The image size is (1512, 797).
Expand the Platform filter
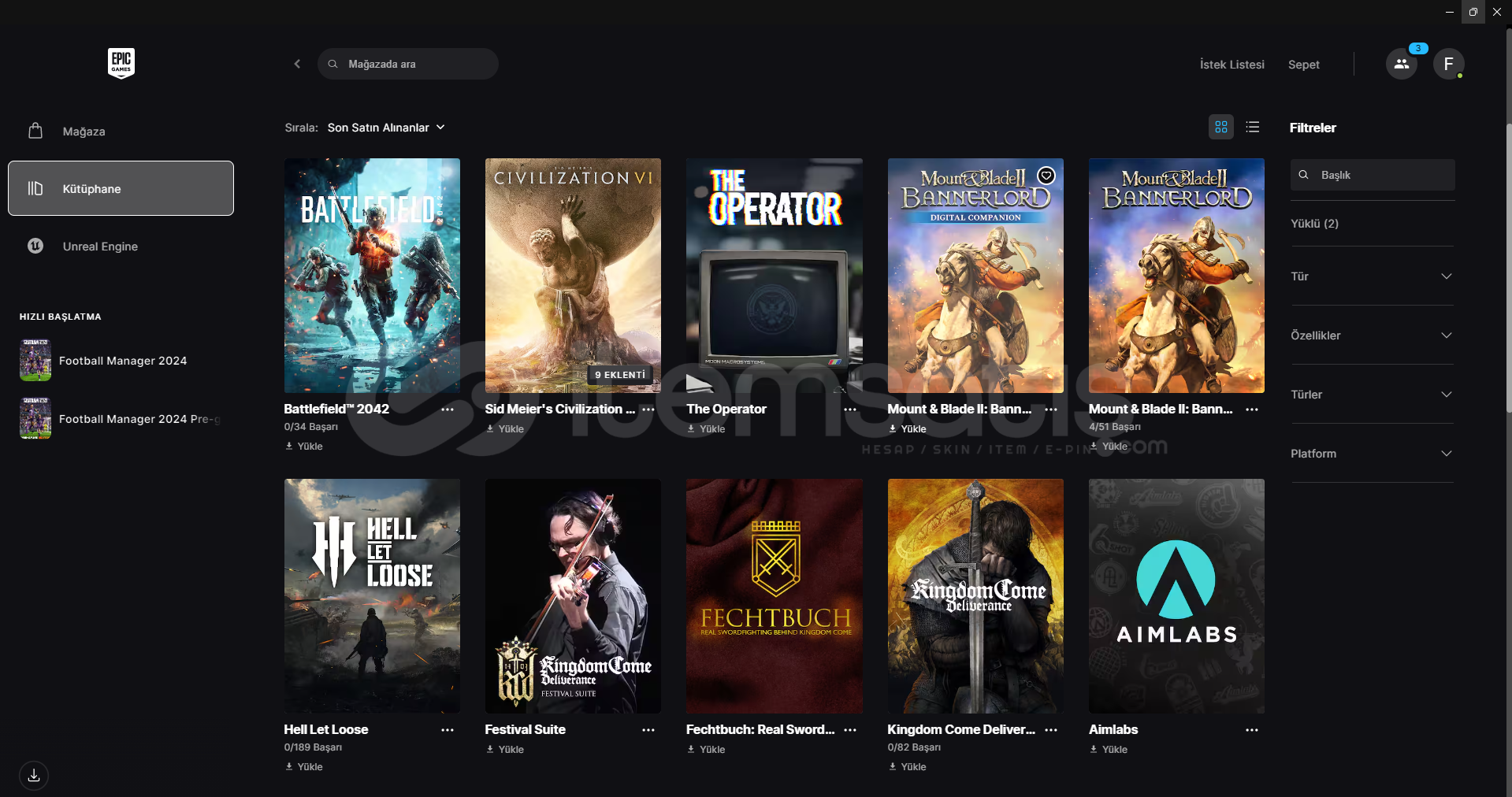[1372, 454]
